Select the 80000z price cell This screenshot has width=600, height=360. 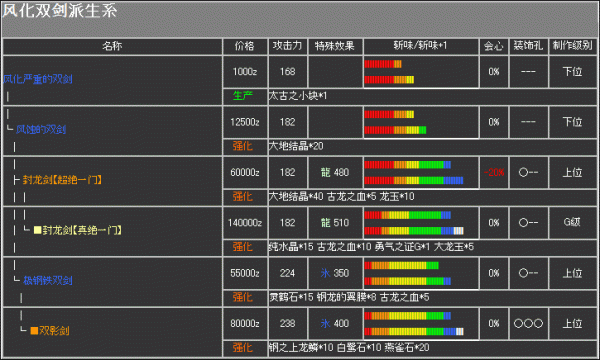coord(245,324)
